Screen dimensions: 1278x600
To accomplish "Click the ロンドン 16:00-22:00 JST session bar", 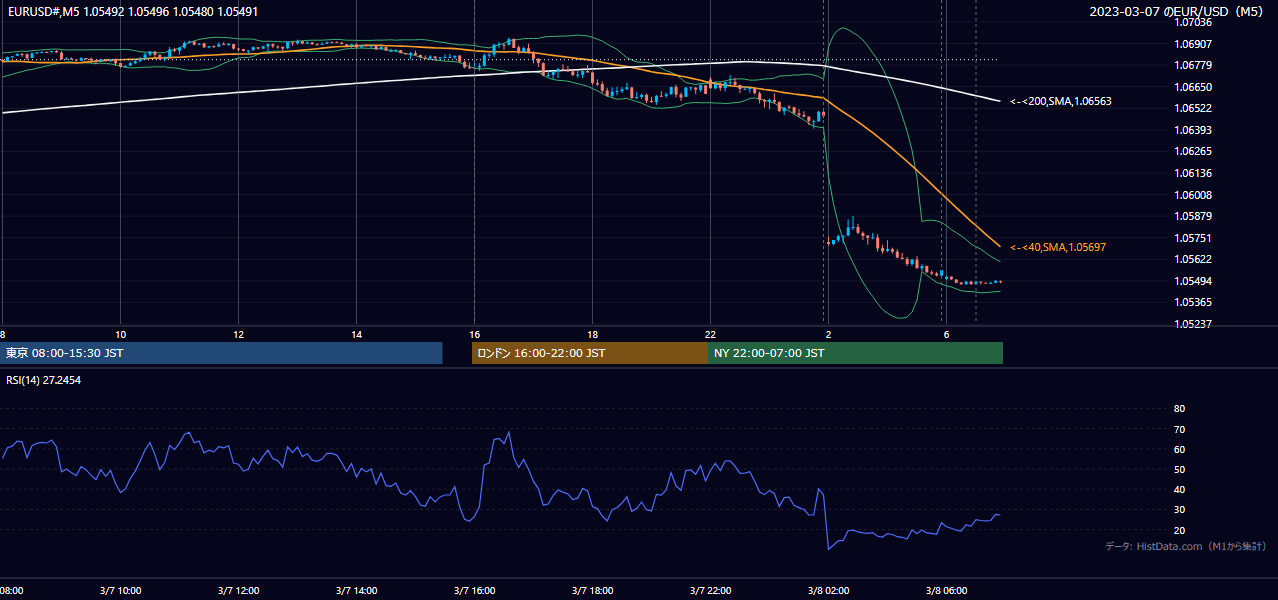I will click(589, 353).
